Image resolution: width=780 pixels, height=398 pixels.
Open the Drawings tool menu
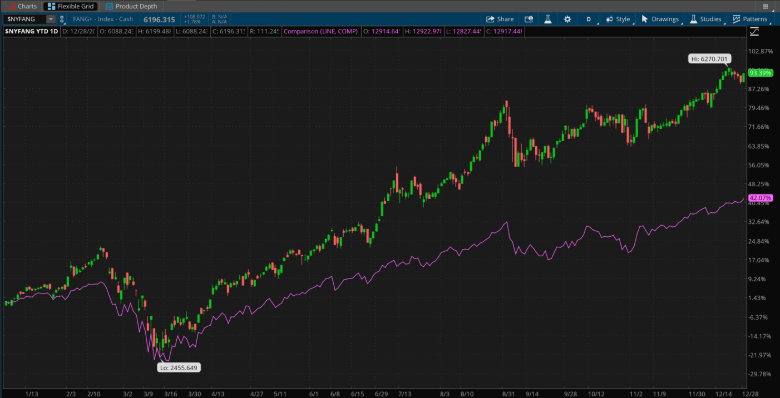660,19
